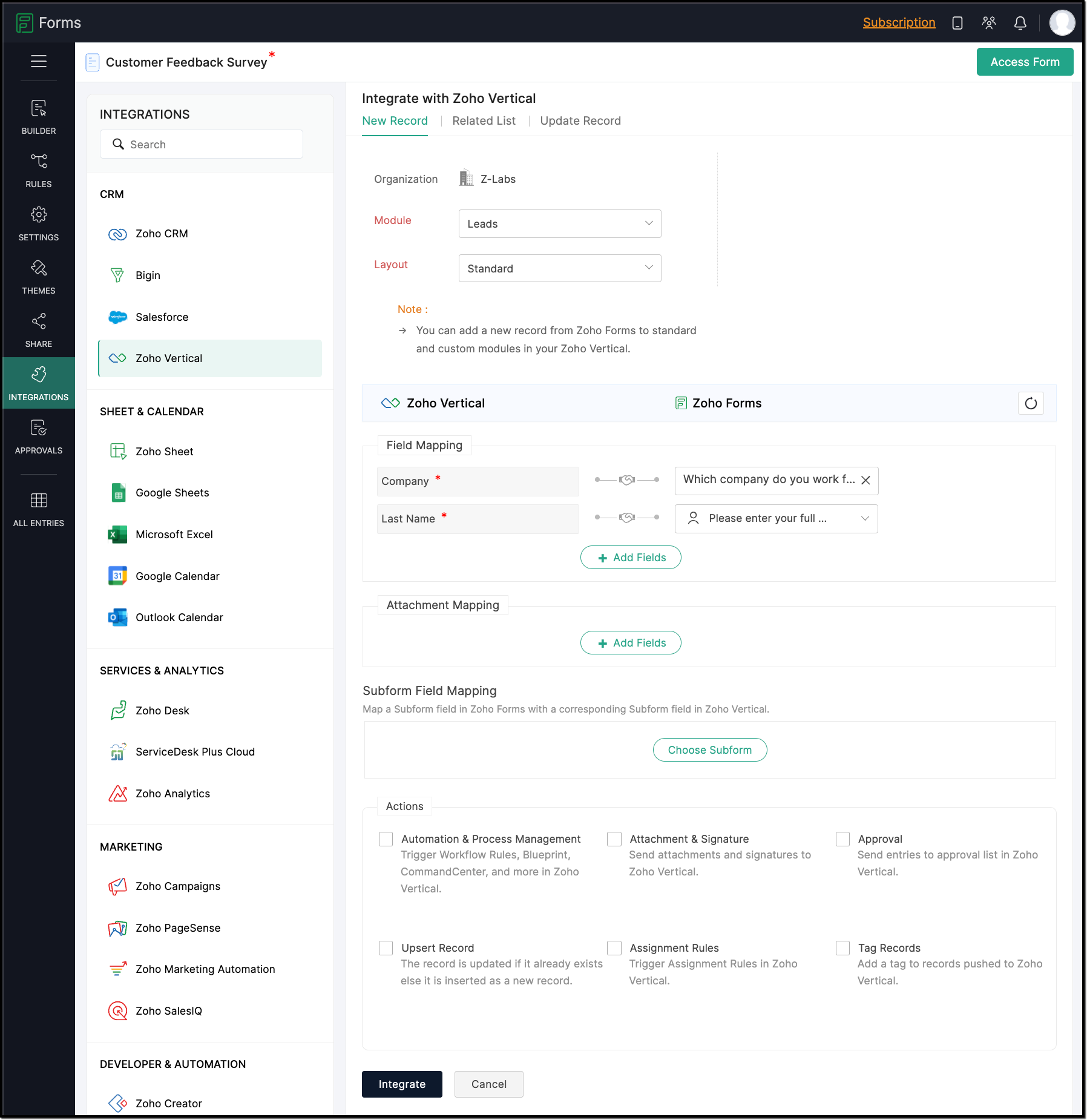Viewport: 1087px width, 1120px height.
Task: Click the integrations Search field
Action: point(202,145)
